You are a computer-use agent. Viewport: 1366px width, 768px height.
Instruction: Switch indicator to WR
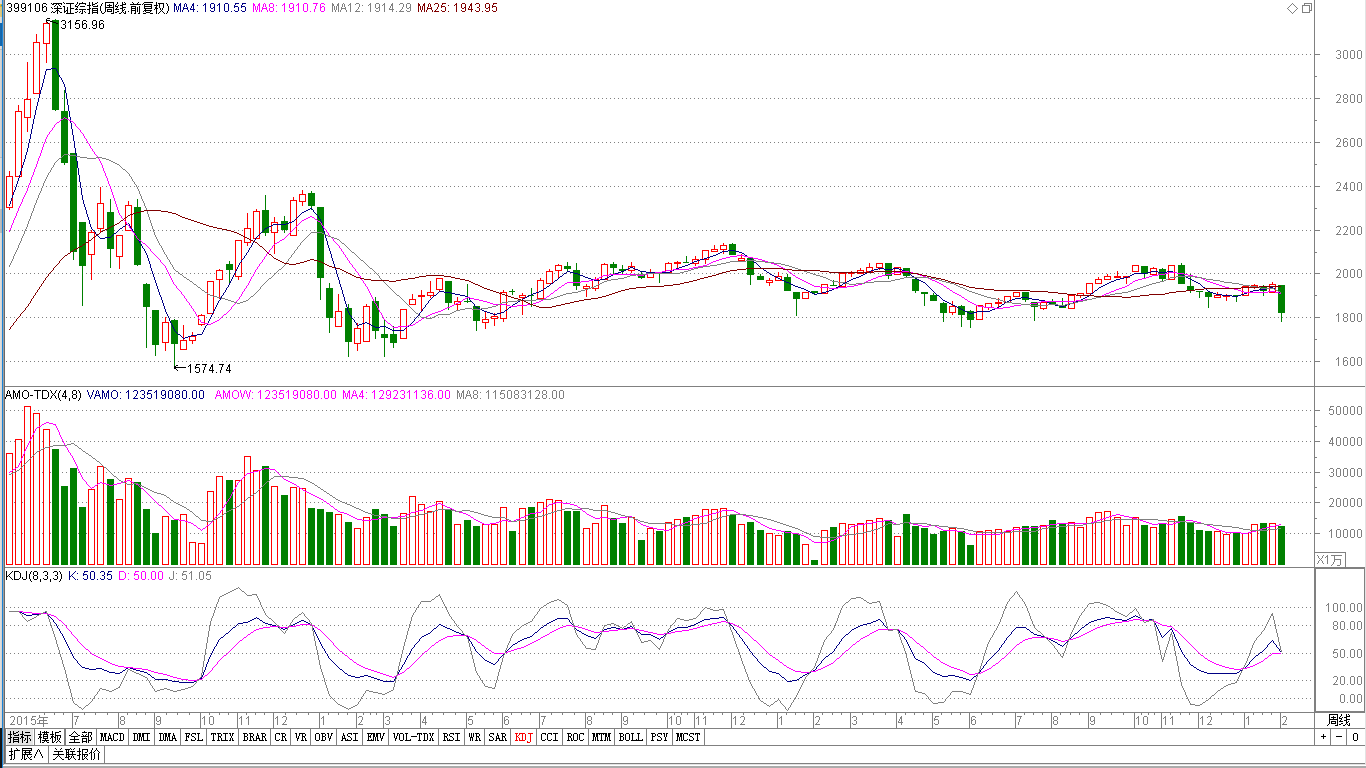pyautogui.click(x=475, y=737)
